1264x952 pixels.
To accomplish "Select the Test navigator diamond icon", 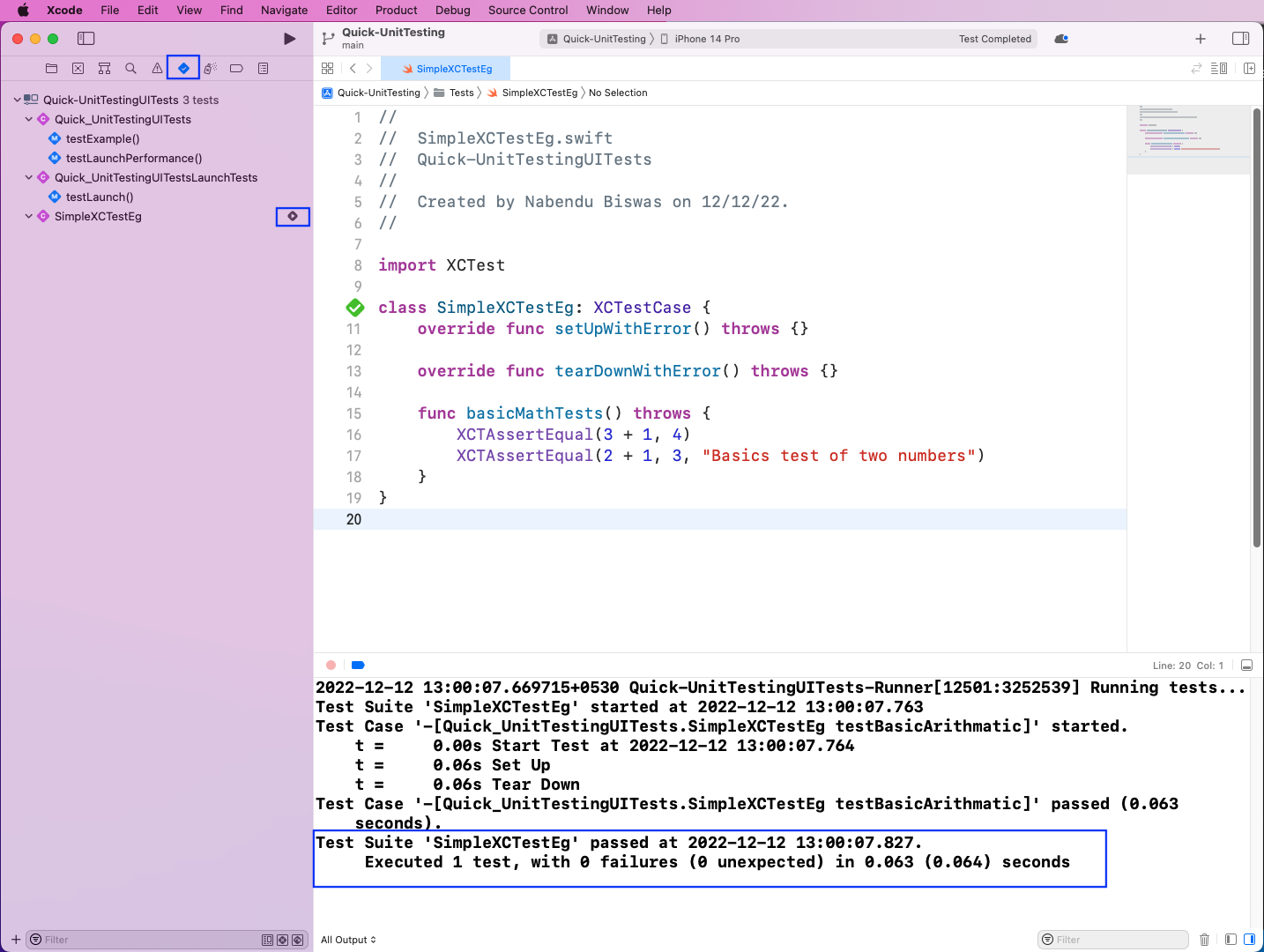I will tap(183, 68).
